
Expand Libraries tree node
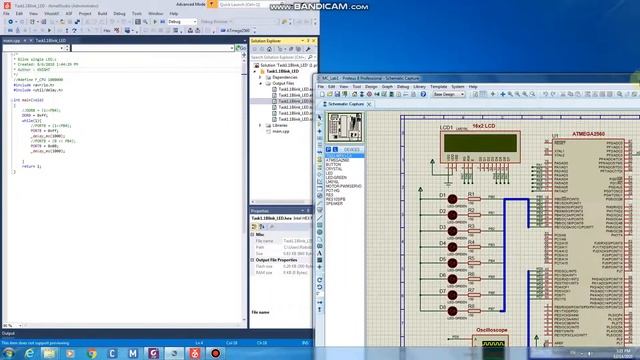pos(260,126)
